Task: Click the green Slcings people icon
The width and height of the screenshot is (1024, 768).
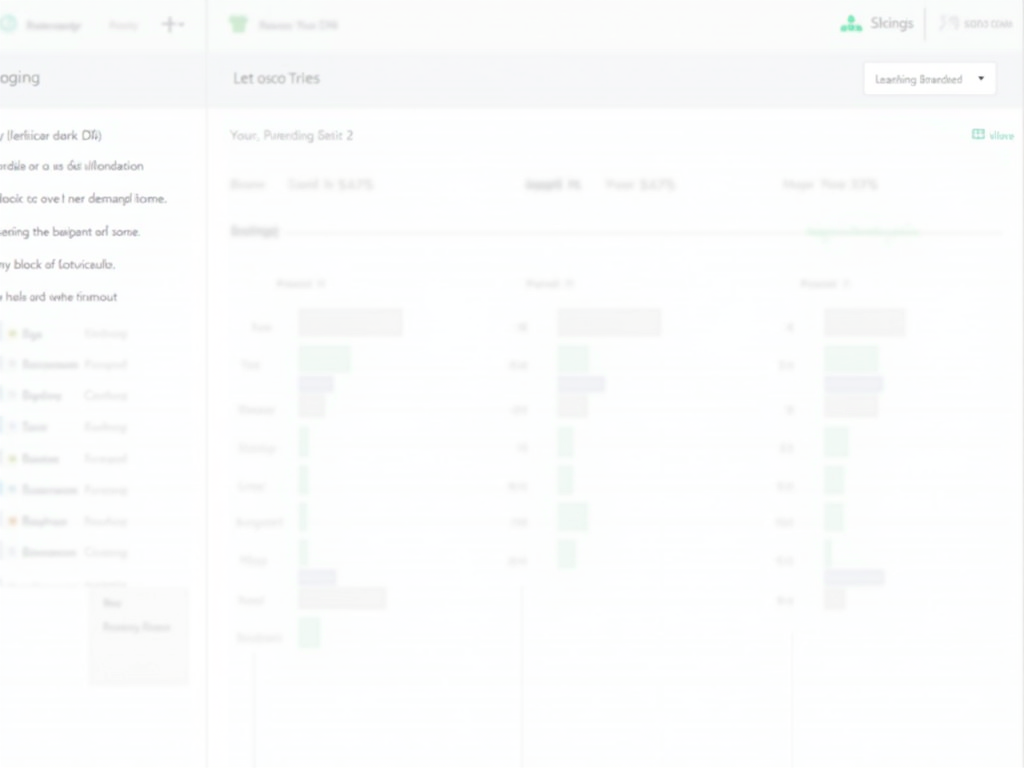Action: 851,24
